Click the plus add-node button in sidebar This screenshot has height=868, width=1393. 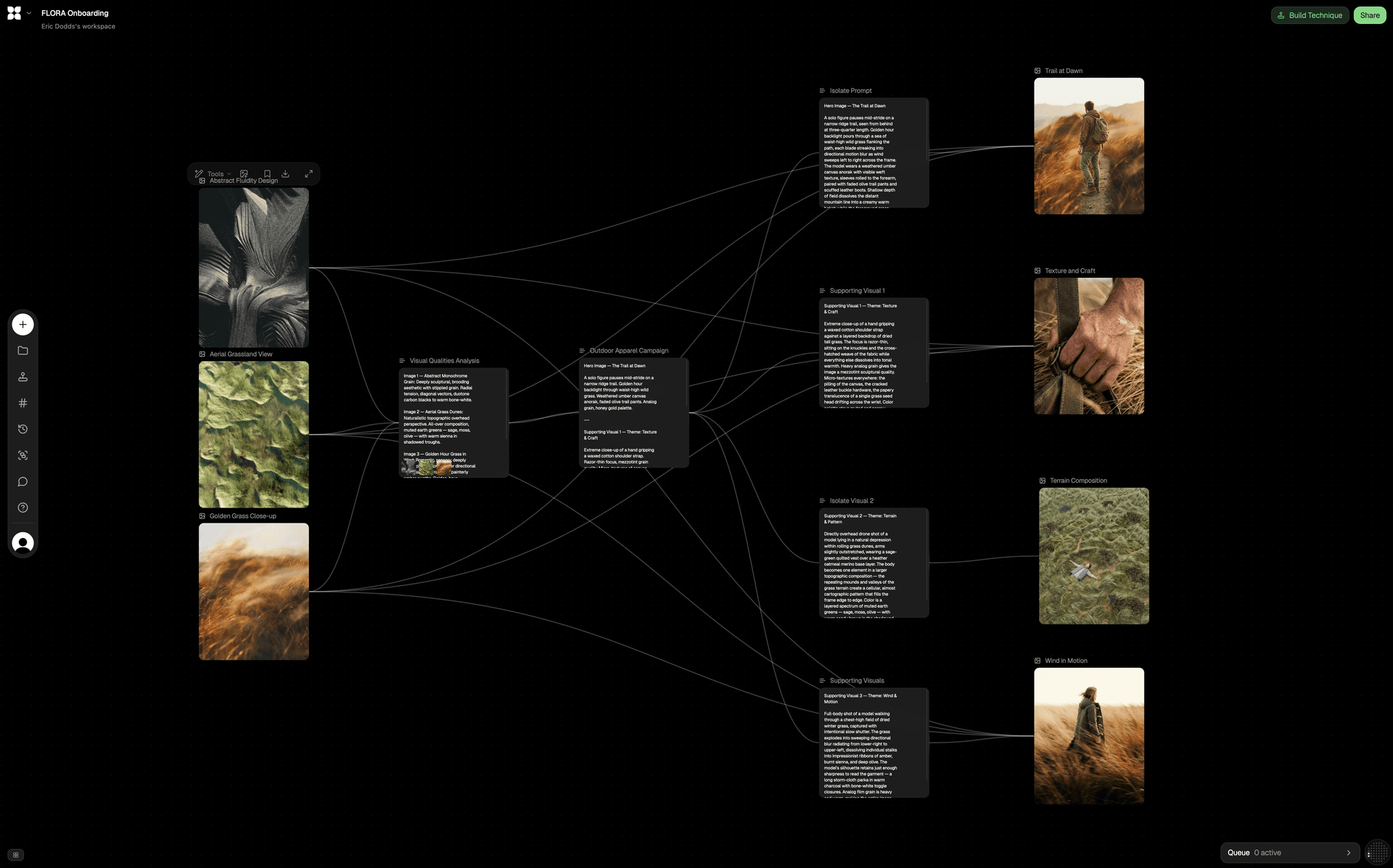22,324
